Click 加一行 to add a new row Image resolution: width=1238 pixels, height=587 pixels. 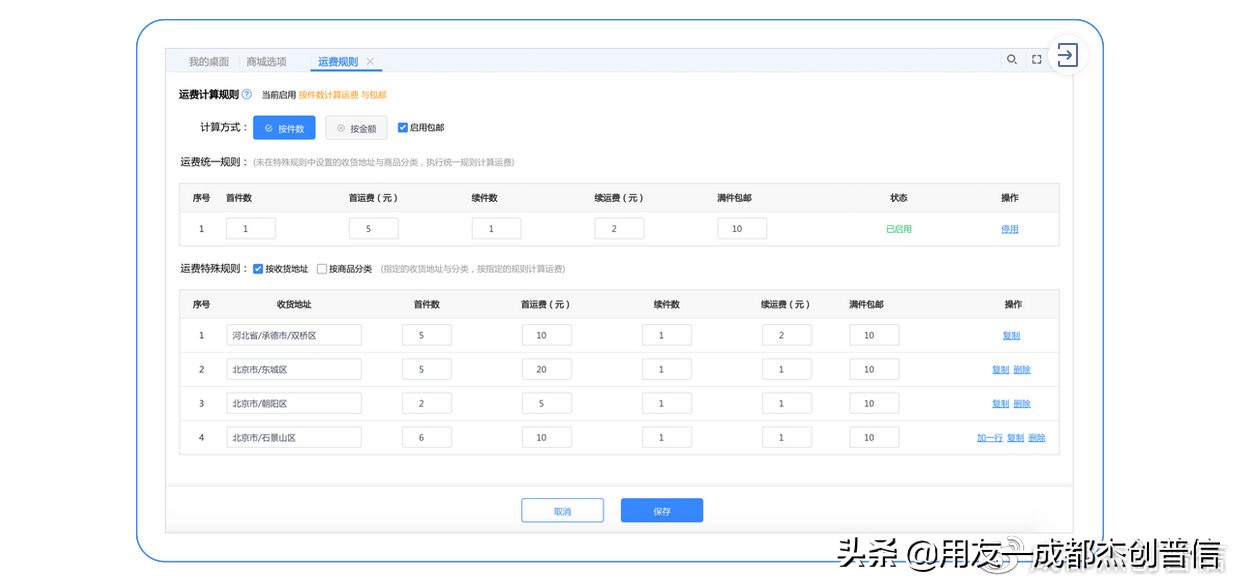988,437
